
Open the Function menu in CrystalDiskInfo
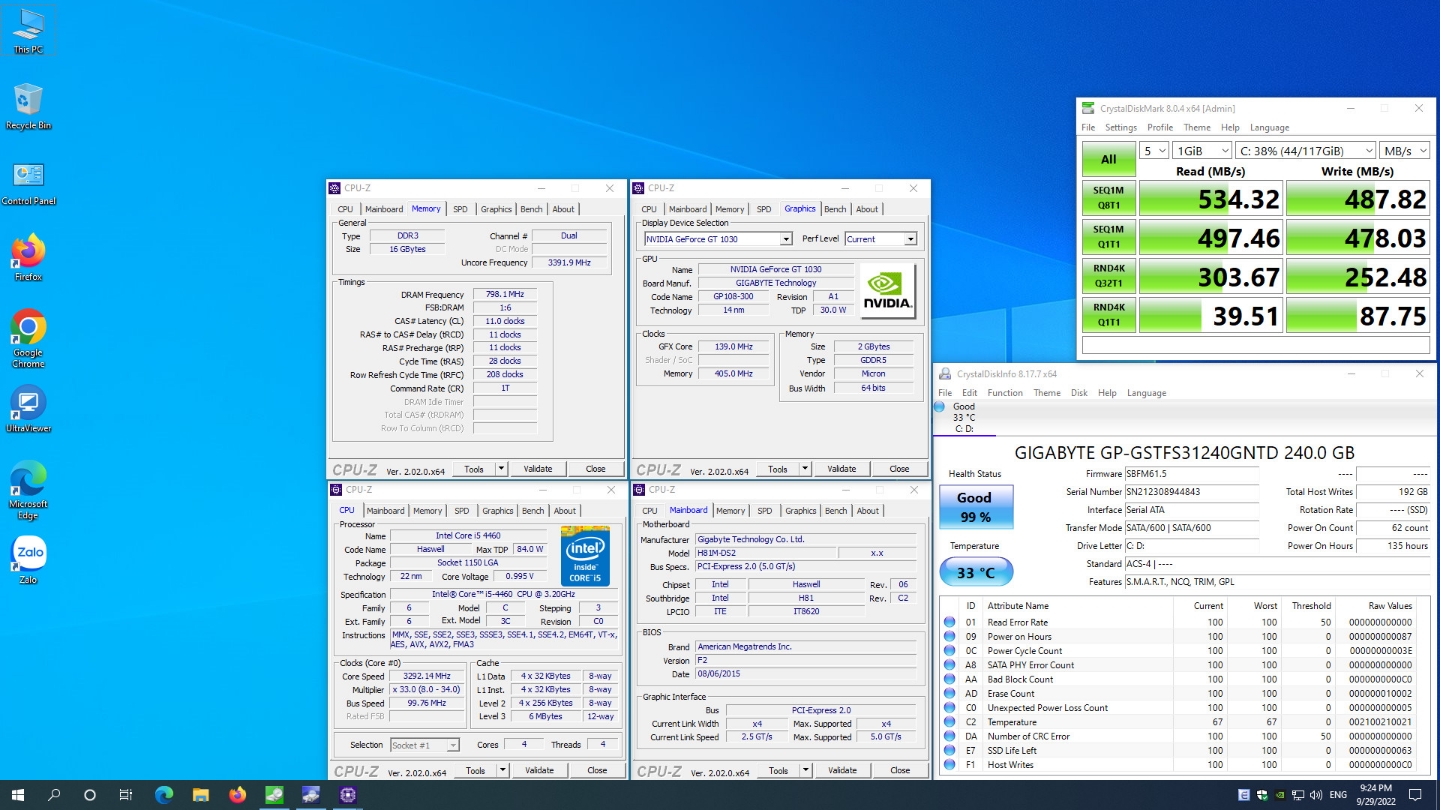click(x=1005, y=393)
